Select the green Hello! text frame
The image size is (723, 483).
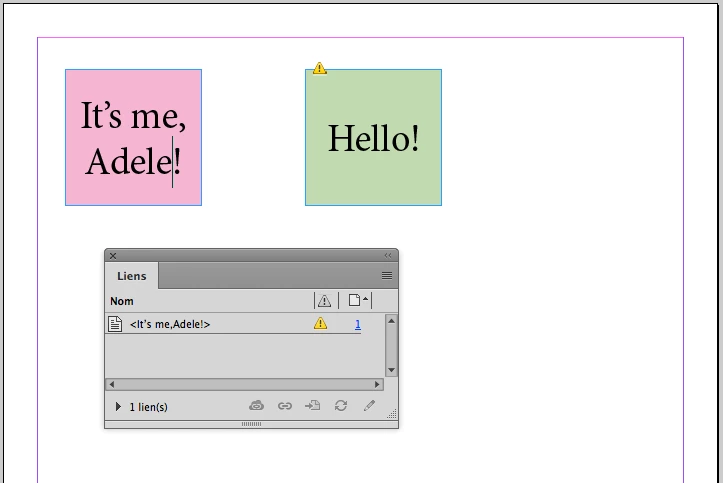coord(373,137)
